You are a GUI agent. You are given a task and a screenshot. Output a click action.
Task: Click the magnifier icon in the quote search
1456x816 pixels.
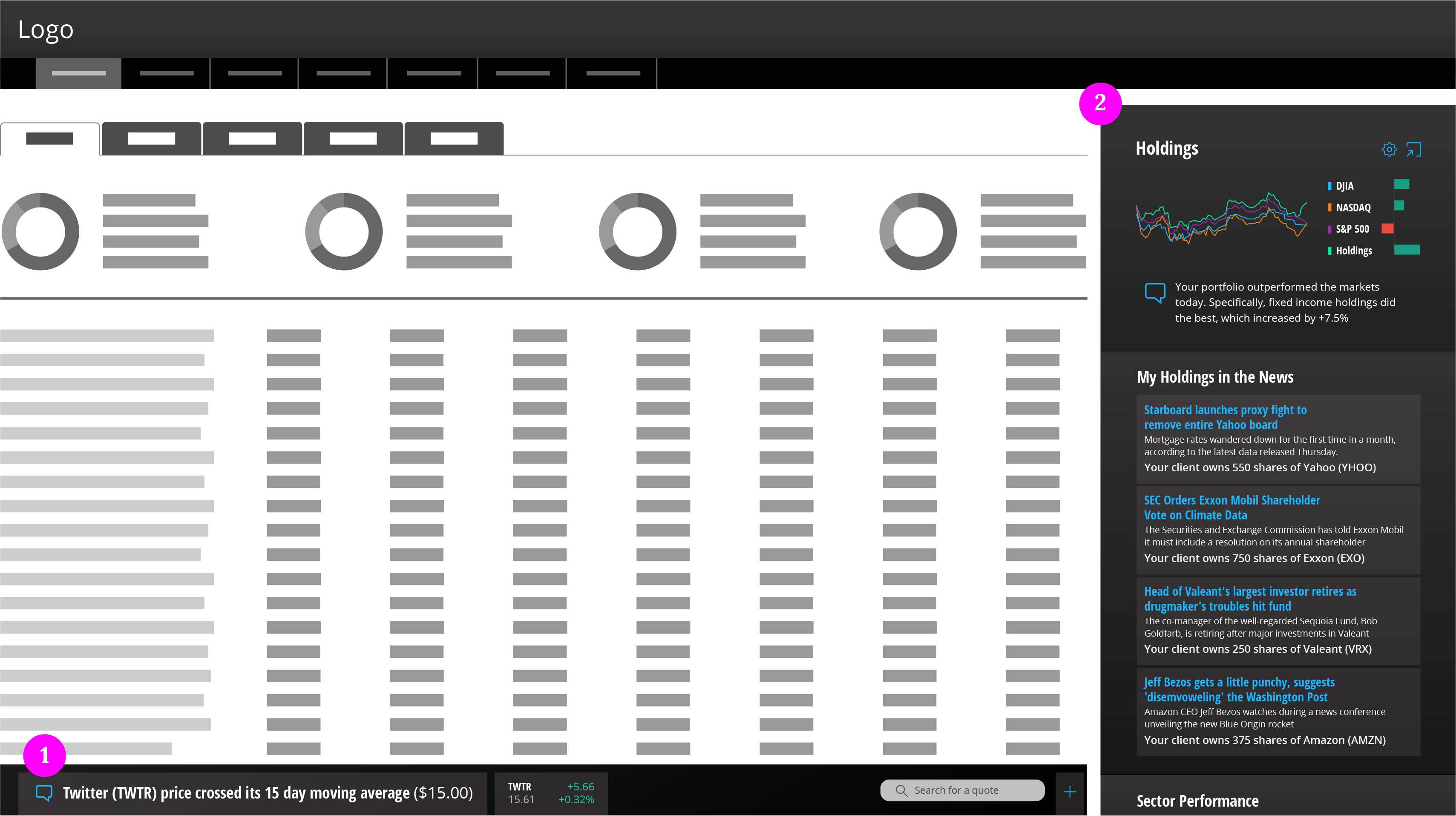coord(901,790)
